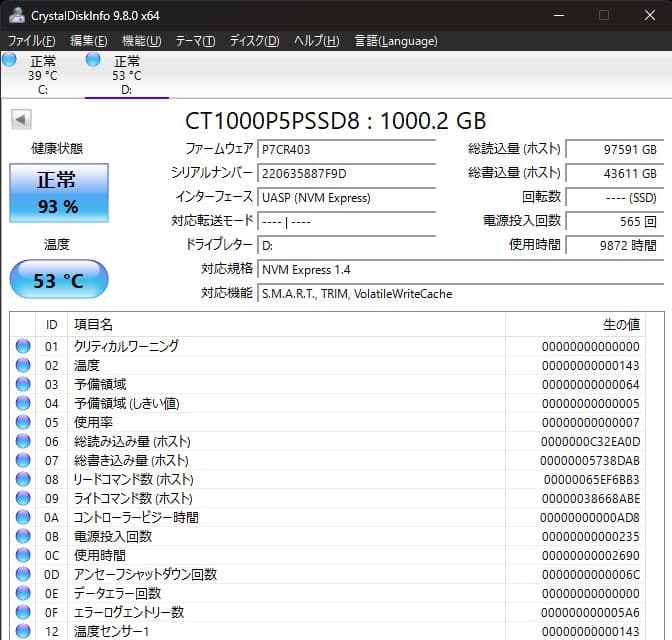Viewport: 672px width, 640px height.
Task: Select raw value 0000038668ABE
Action: [591, 499]
